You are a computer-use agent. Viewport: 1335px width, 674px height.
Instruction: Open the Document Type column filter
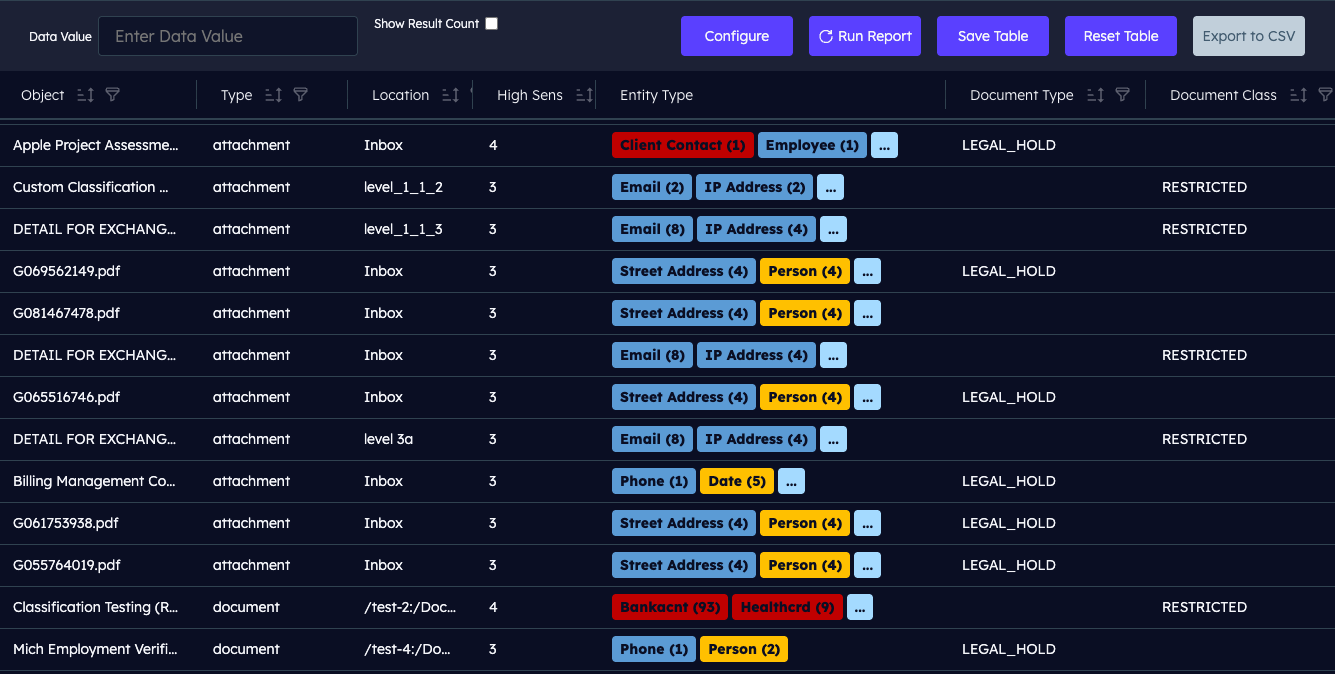coord(1123,95)
